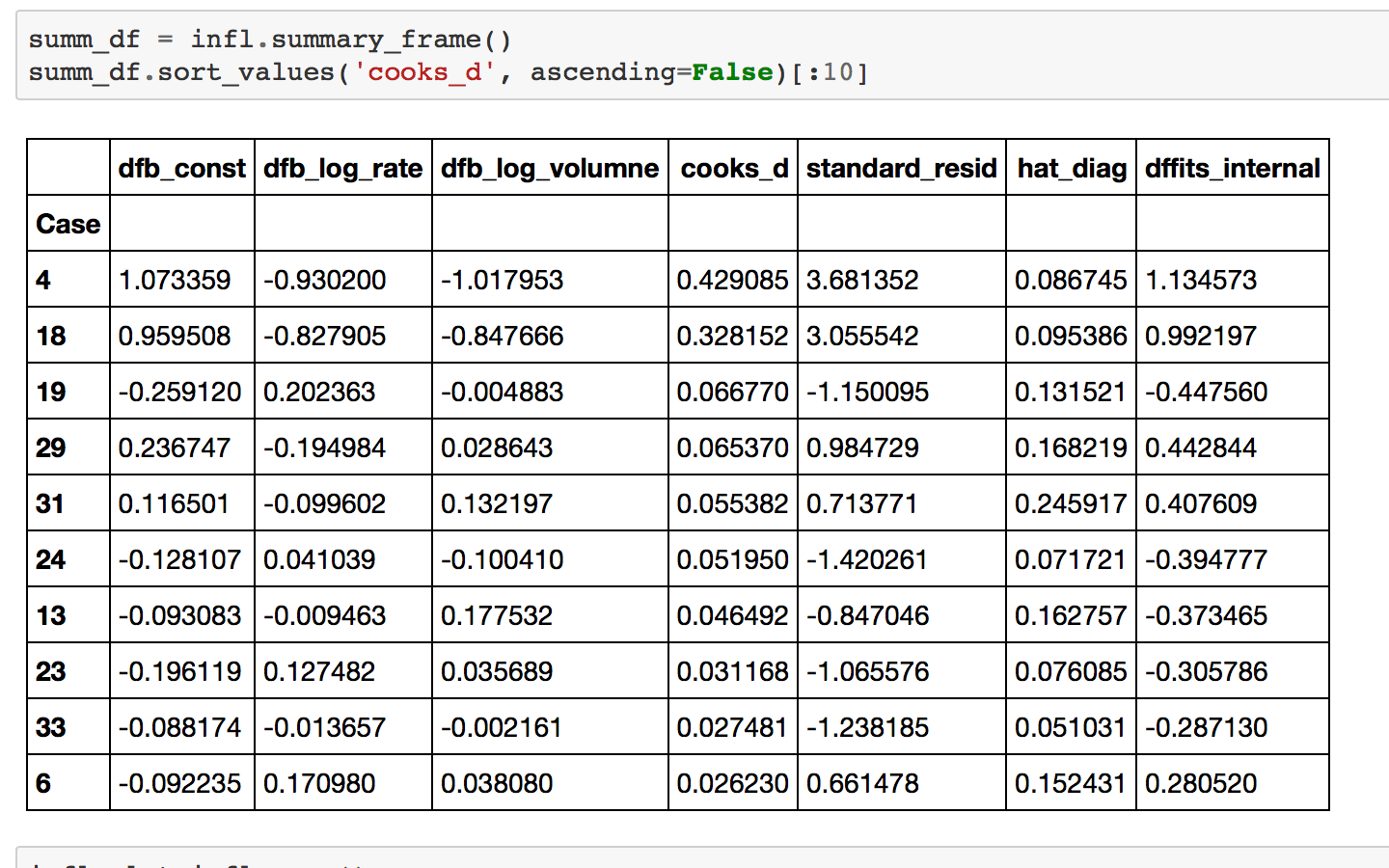Viewport: 1389px width, 868px height.
Task: Click the cooks_d column header
Action: 733,168
